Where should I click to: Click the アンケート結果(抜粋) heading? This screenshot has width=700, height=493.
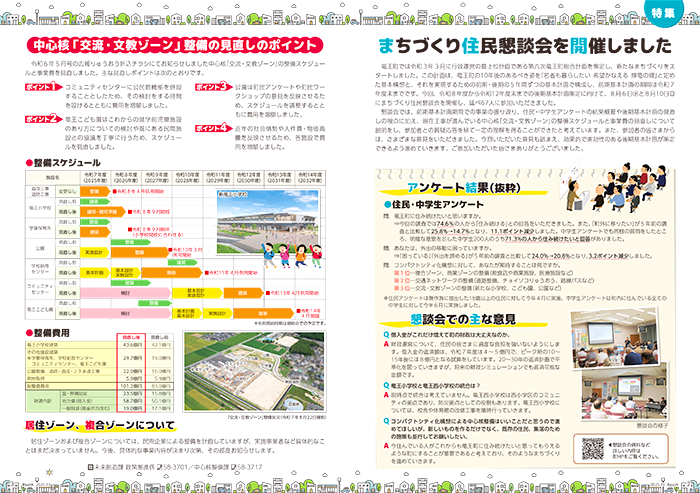pos(463,188)
